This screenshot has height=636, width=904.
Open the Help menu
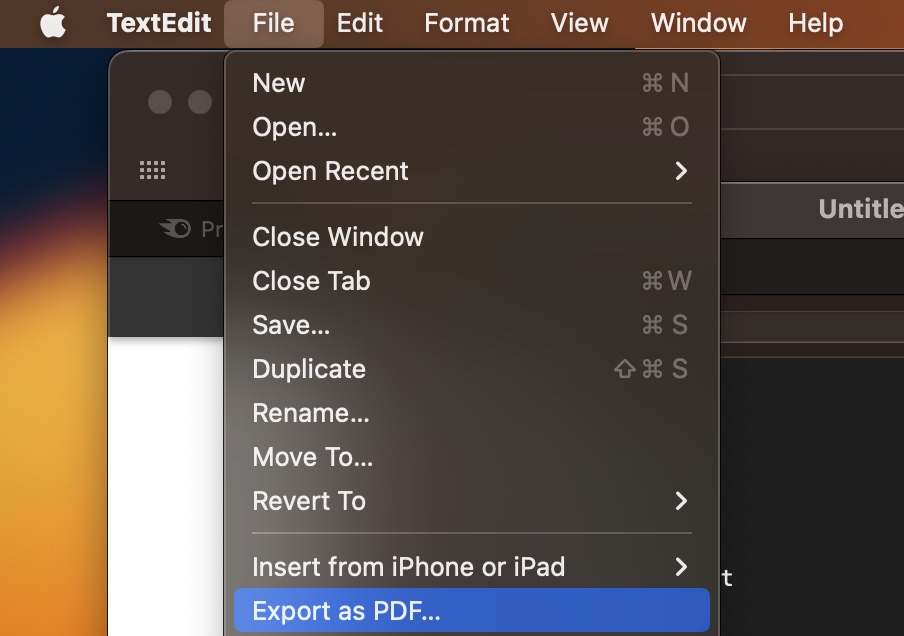pyautogui.click(x=814, y=23)
